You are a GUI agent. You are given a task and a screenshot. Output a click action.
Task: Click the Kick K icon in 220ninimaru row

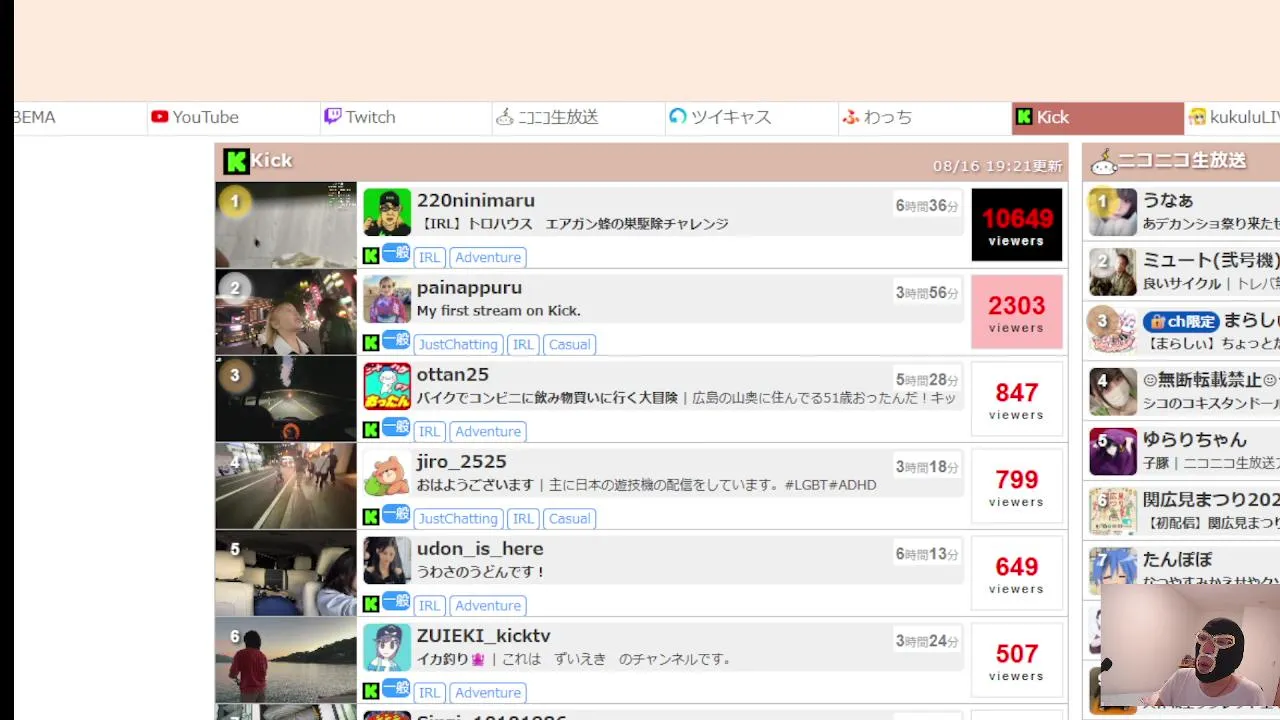point(371,256)
